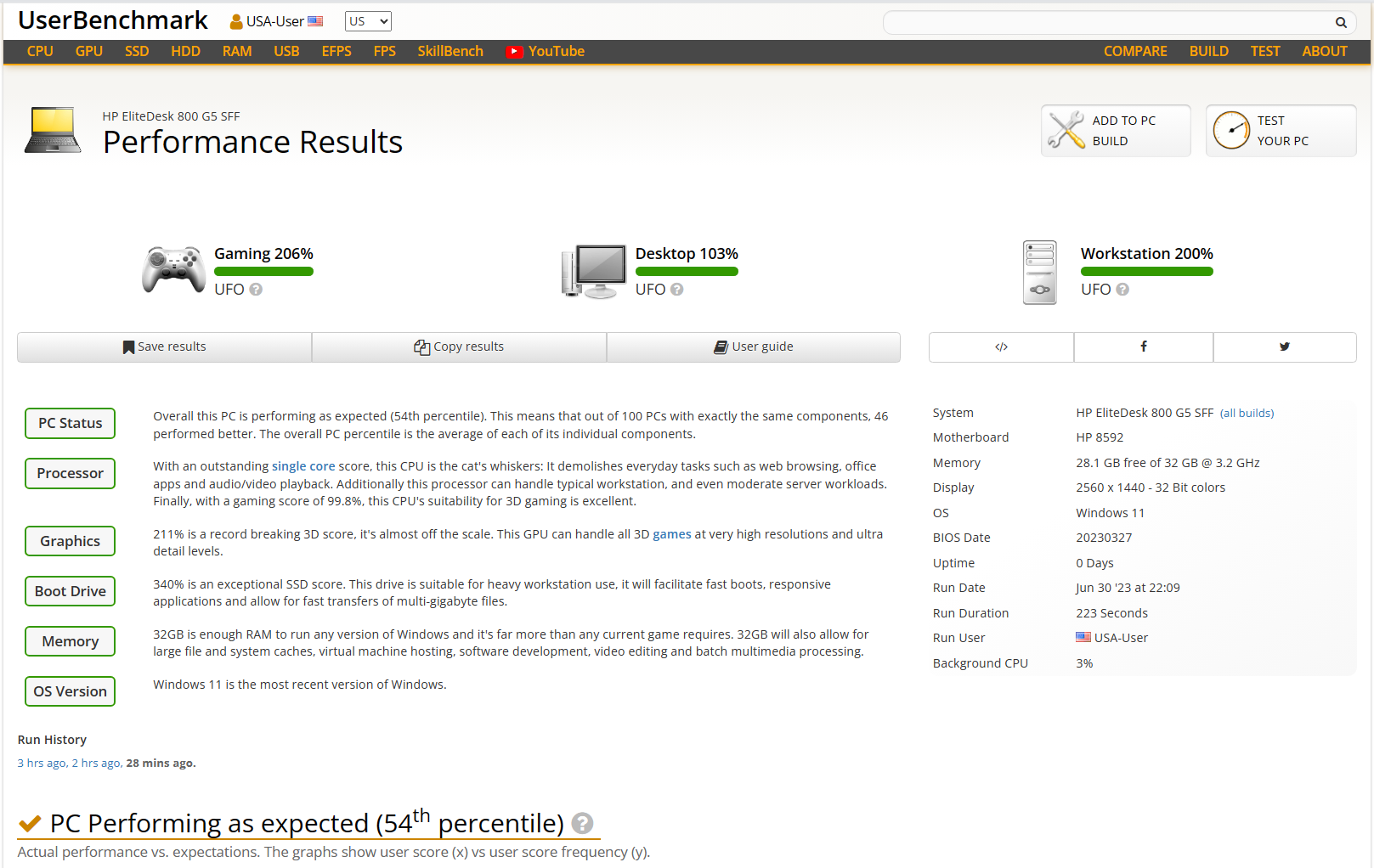The image size is (1374, 868).
Task: Click the 'HP 8592' motherboard value
Action: pos(1100,437)
